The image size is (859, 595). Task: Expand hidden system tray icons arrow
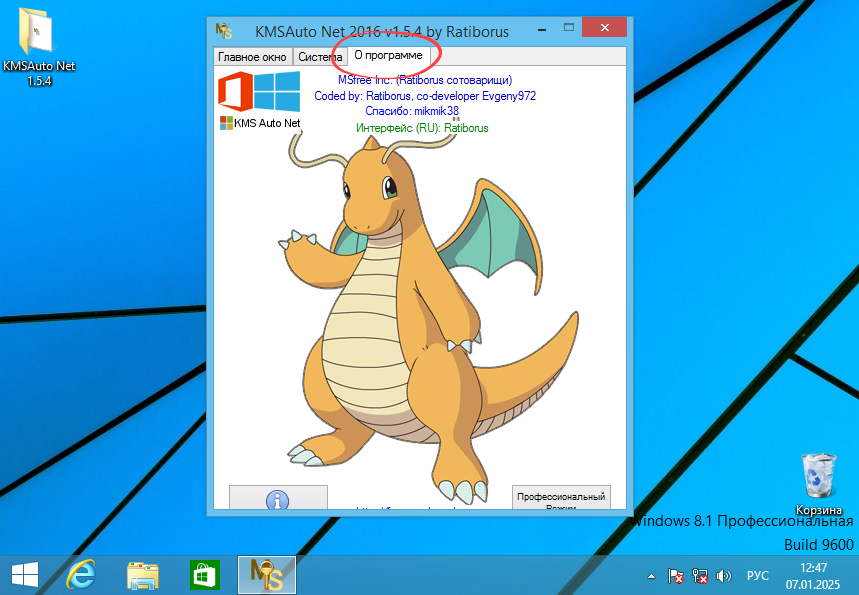[652, 576]
